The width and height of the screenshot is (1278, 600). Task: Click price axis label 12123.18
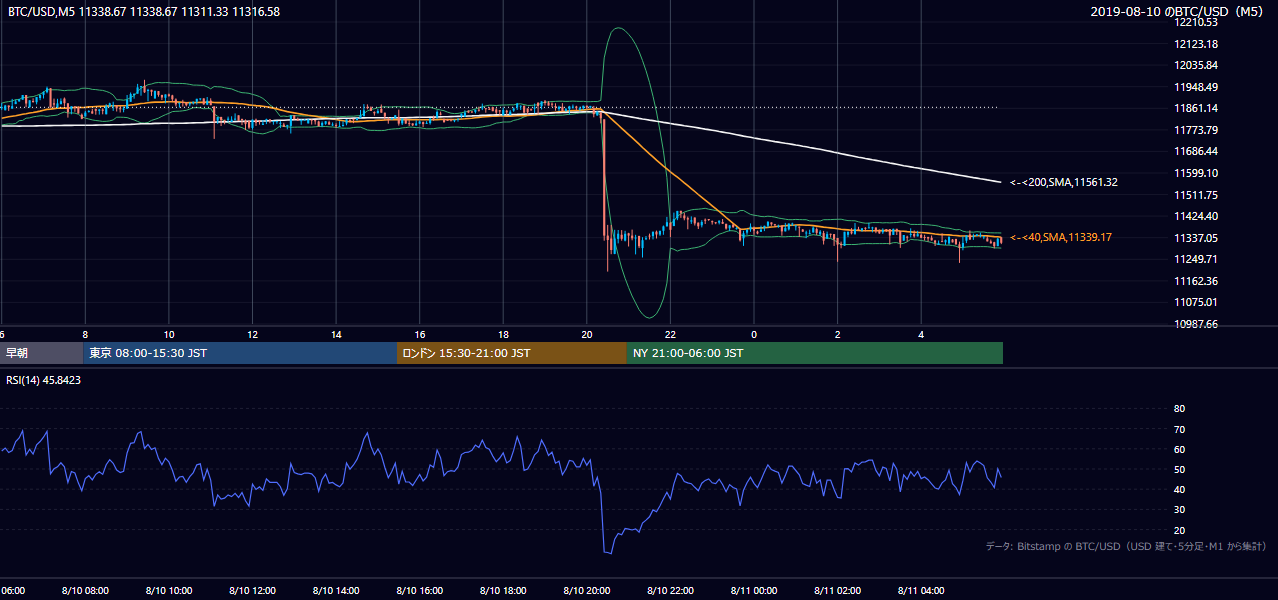point(1196,44)
